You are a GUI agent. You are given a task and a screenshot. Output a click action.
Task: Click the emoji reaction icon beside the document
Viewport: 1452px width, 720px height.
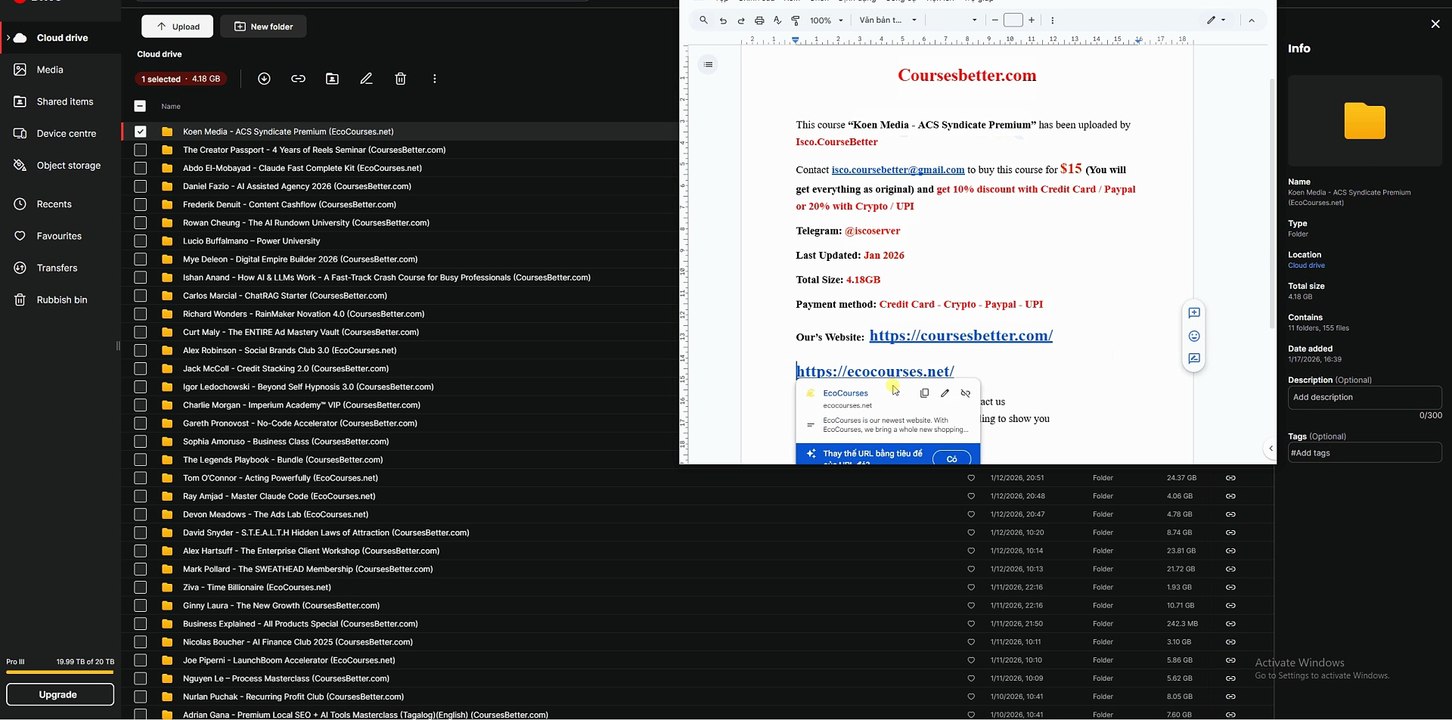1194,336
